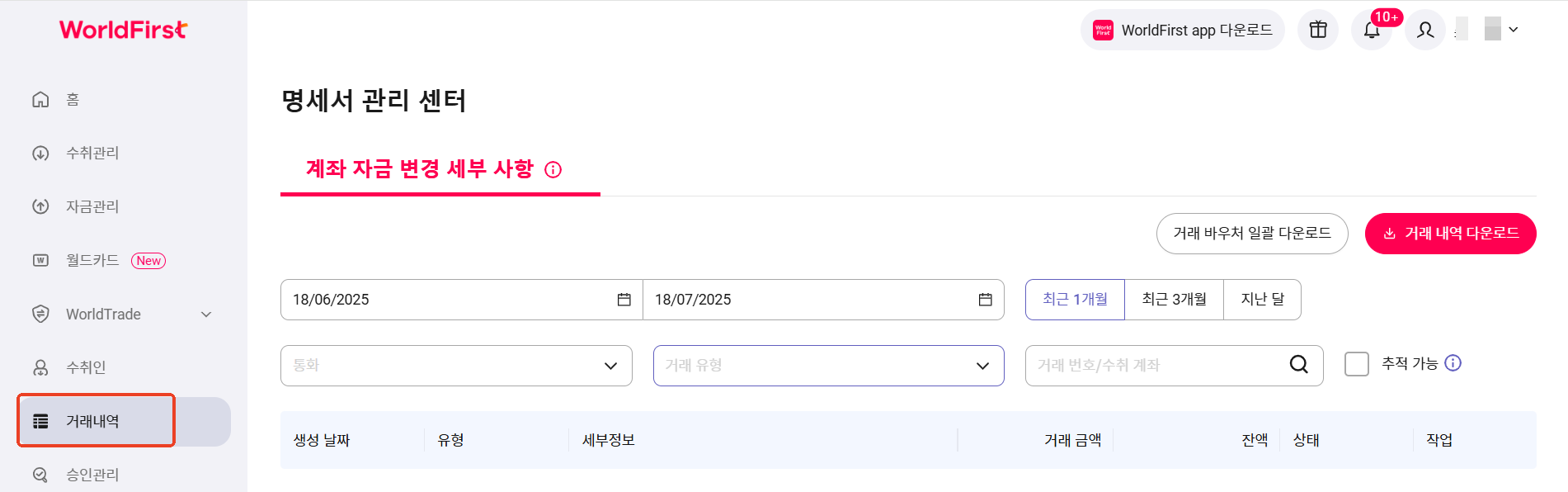The image size is (1568, 492).
Task: Select the 최근 1개월 range option
Action: [1075, 300]
